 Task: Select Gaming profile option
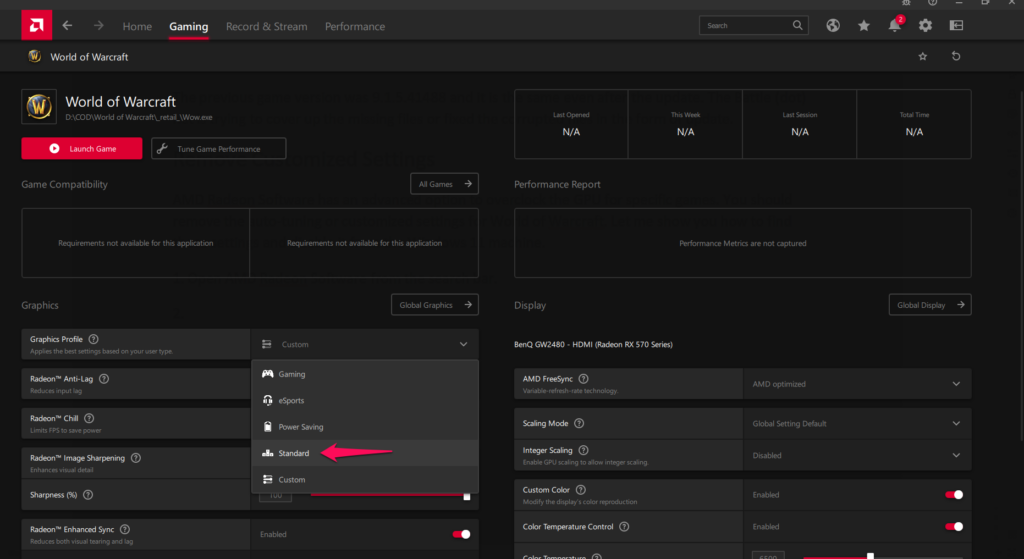[364, 374]
